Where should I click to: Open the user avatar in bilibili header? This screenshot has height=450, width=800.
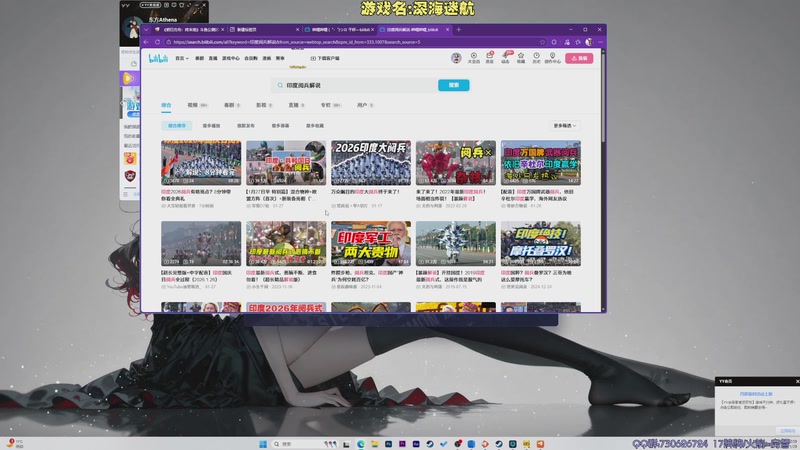[x=456, y=58]
